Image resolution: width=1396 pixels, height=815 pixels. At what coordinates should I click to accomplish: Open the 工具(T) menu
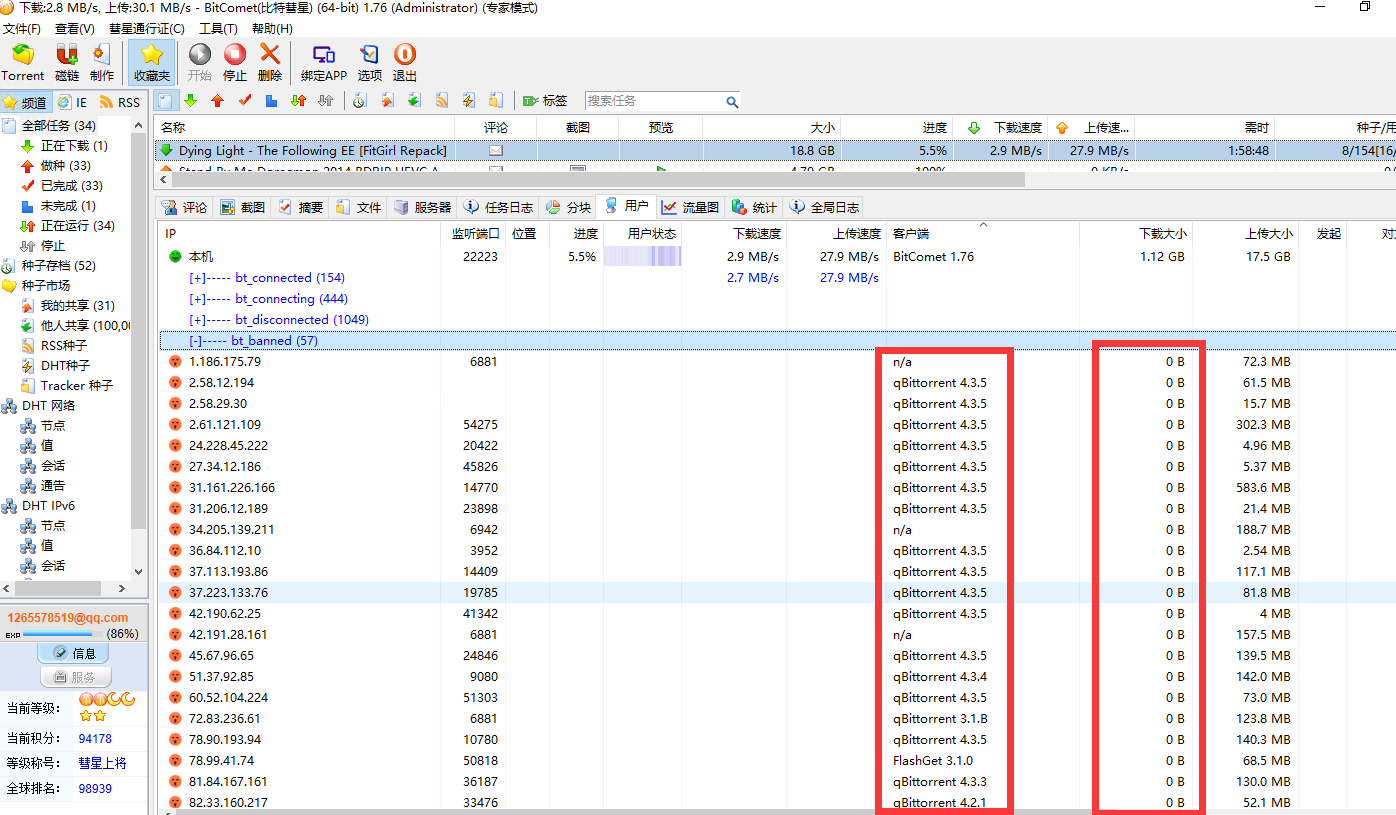(x=218, y=29)
